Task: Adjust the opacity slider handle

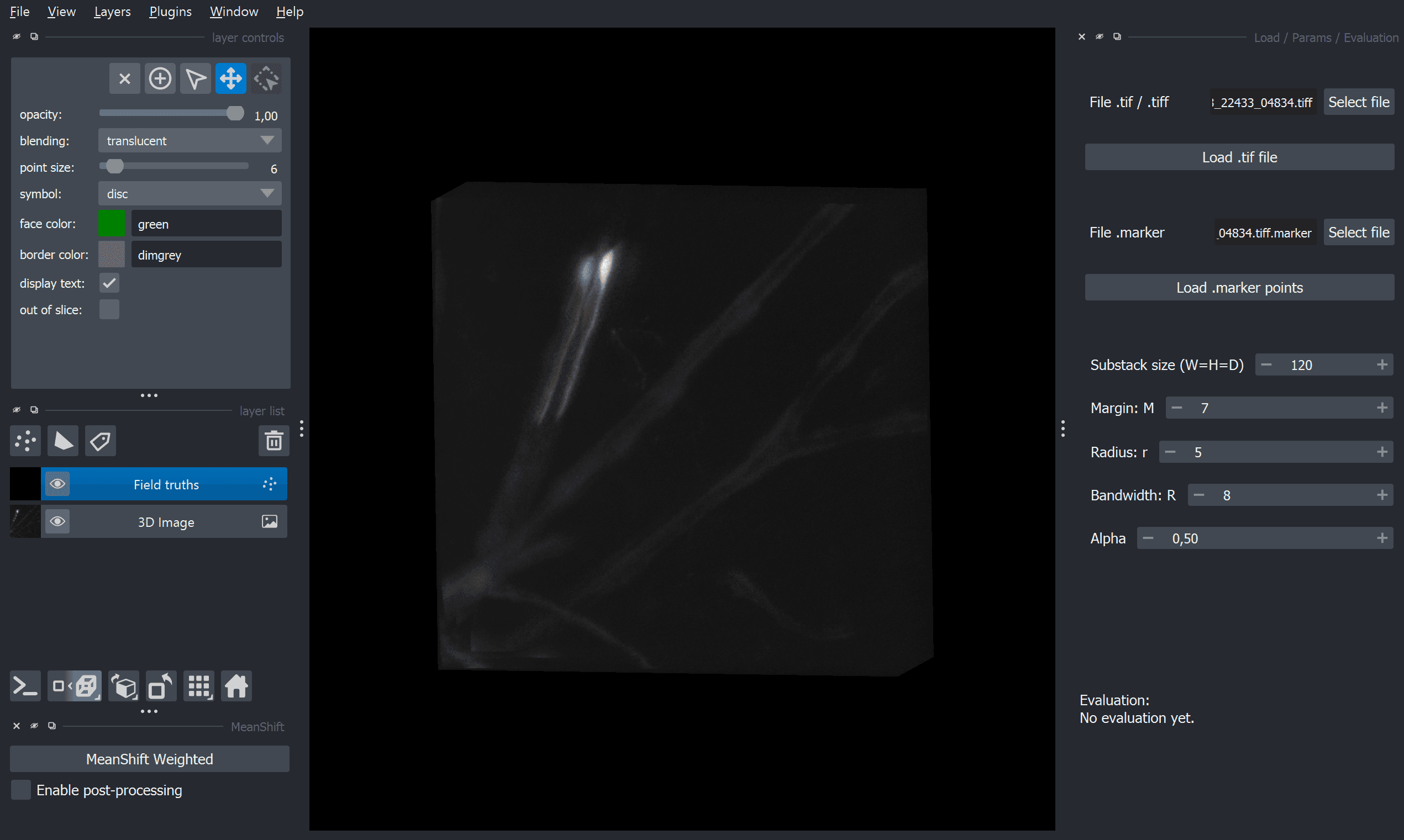Action: pyautogui.click(x=235, y=113)
